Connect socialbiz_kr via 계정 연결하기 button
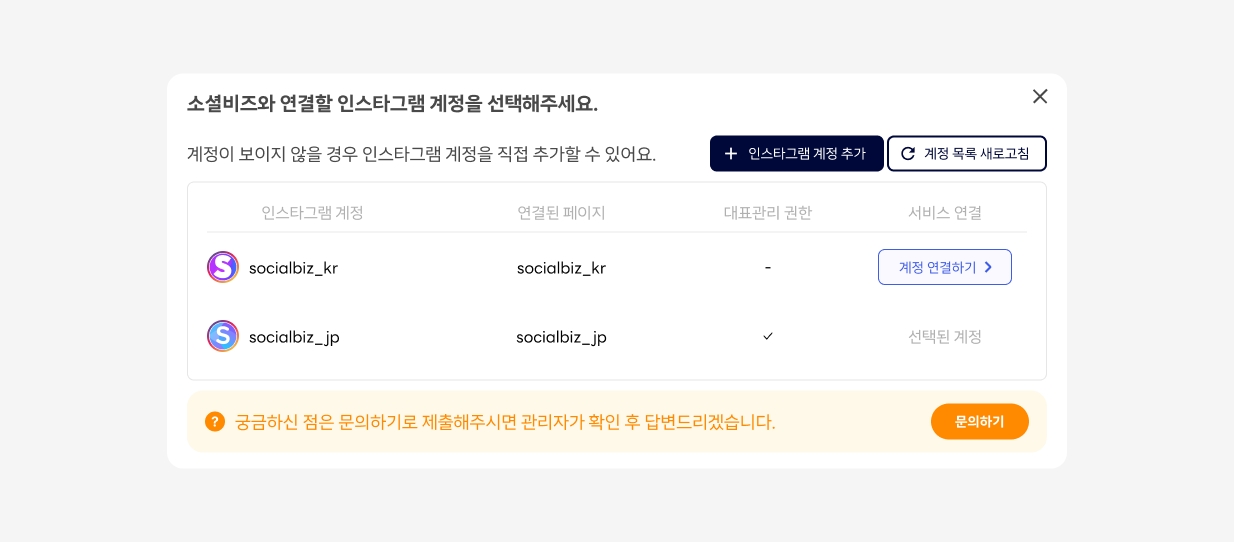This screenshot has height=542, width=1234. (944, 267)
